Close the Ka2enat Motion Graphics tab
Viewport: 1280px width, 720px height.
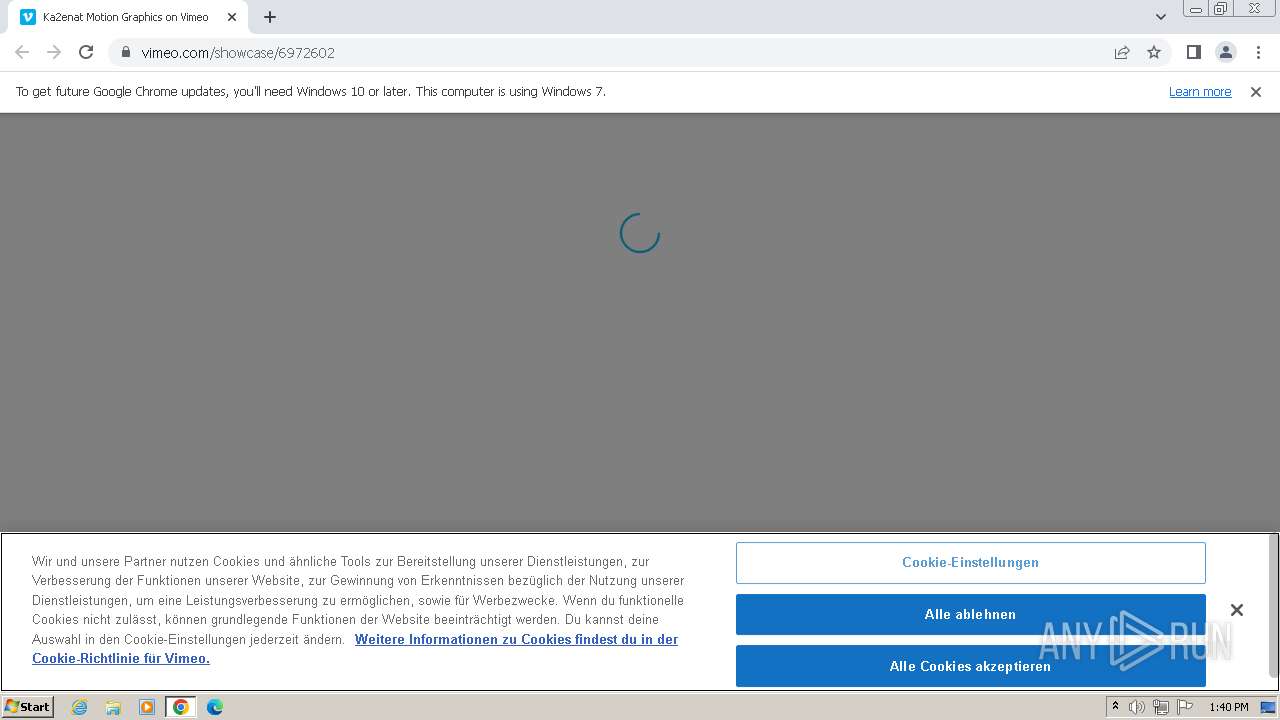click(x=232, y=17)
